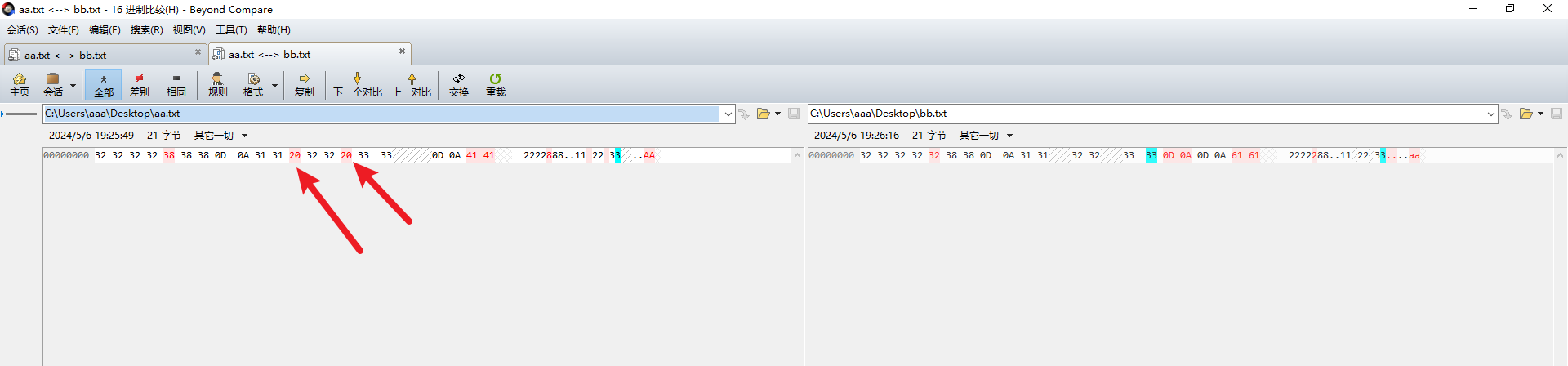This screenshot has width=1568, height=366.
Task: Open the right file folder icon
Action: coord(1526,114)
